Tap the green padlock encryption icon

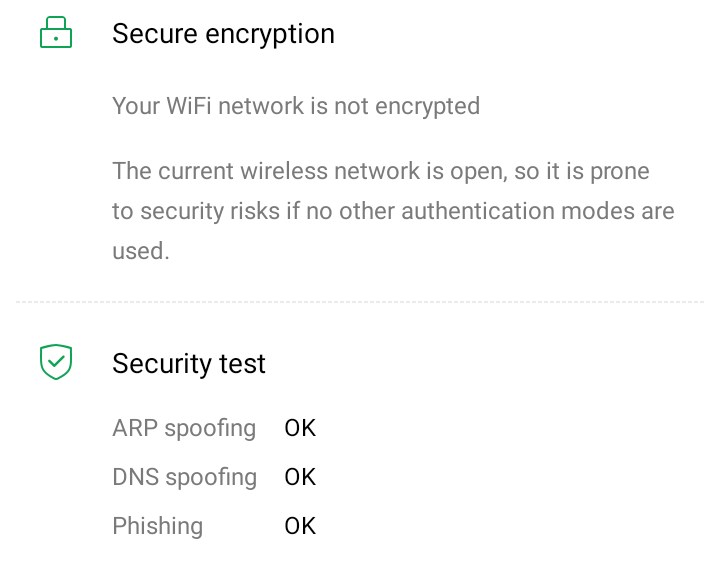[x=56, y=35]
